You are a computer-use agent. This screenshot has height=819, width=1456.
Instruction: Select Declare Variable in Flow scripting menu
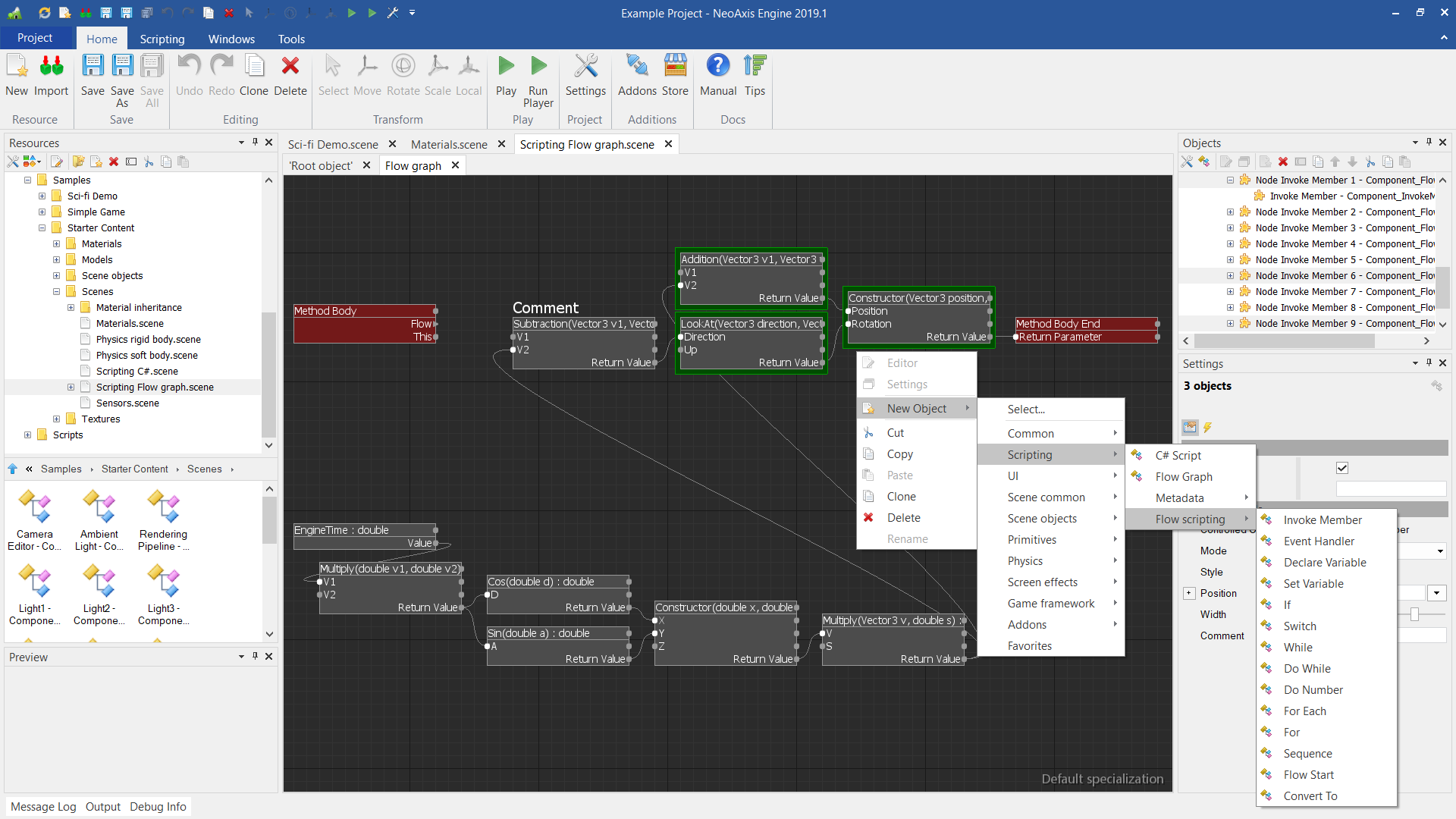(1325, 562)
